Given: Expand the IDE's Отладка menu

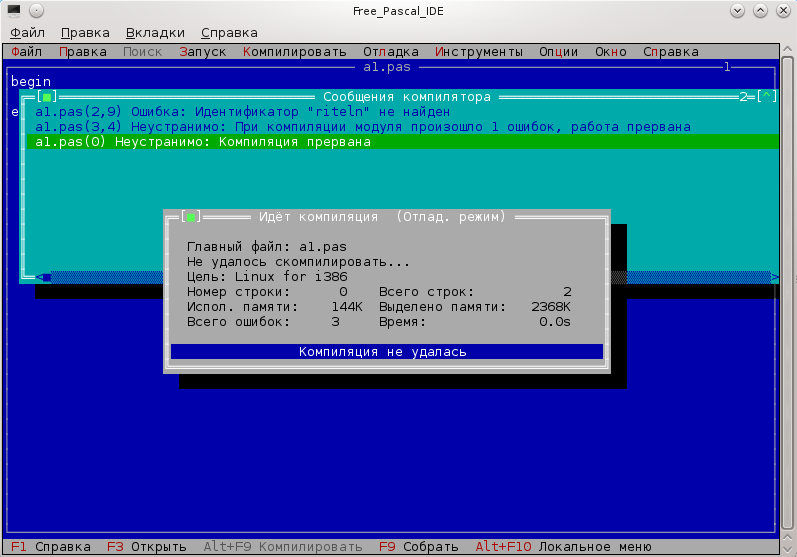Looking at the screenshot, I should pyautogui.click(x=391, y=52).
